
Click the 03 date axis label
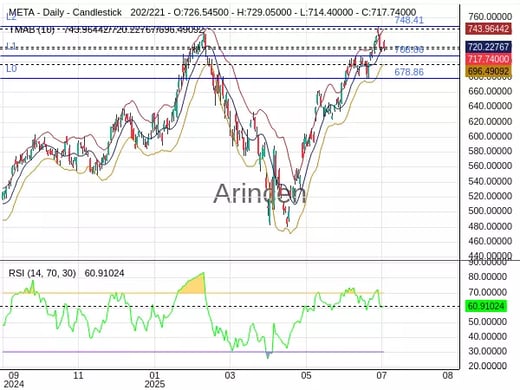(x=230, y=376)
